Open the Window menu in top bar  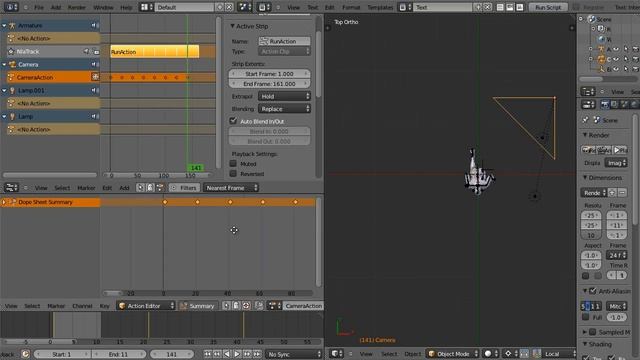pyautogui.click(x=103, y=7)
